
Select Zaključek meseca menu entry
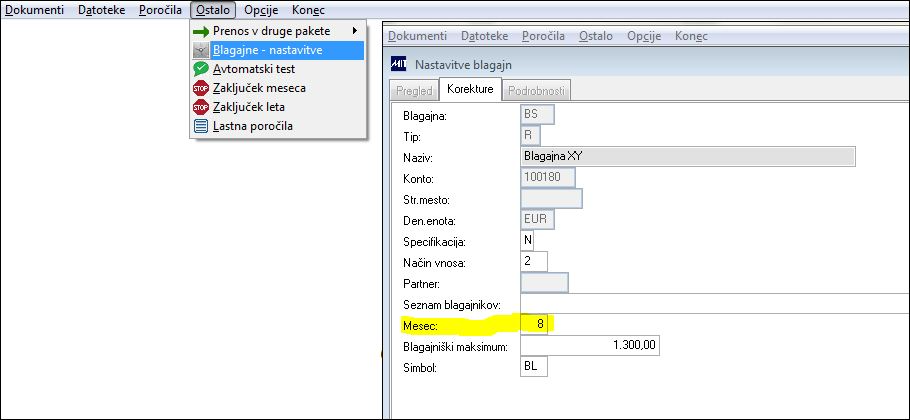[278, 89]
